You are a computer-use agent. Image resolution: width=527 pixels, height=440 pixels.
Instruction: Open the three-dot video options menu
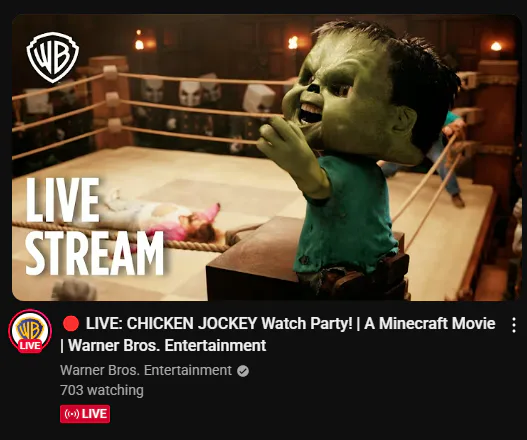(514, 325)
